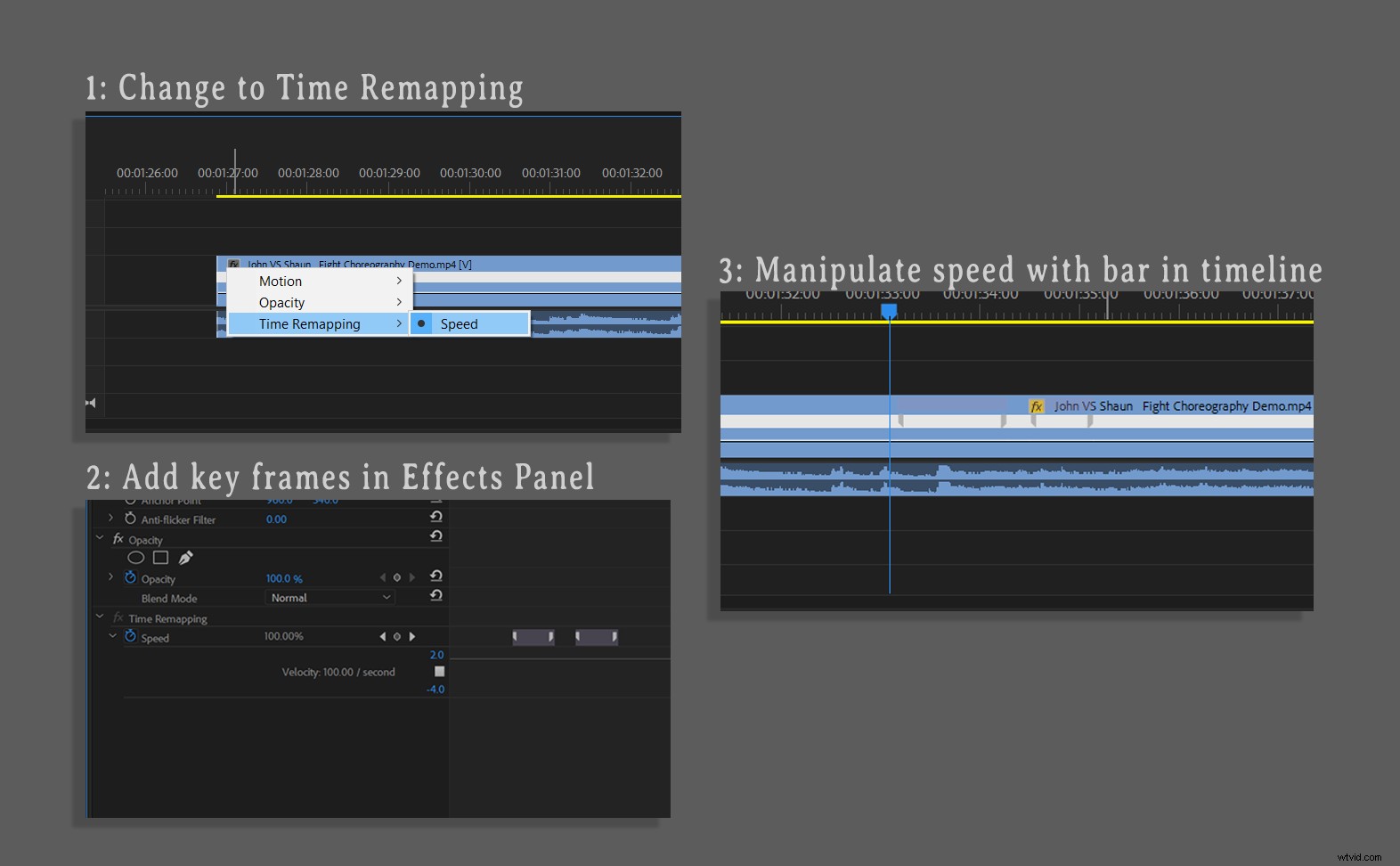Click the first speed keyframe on the clip rubber band

pyautogui.click(x=900, y=420)
